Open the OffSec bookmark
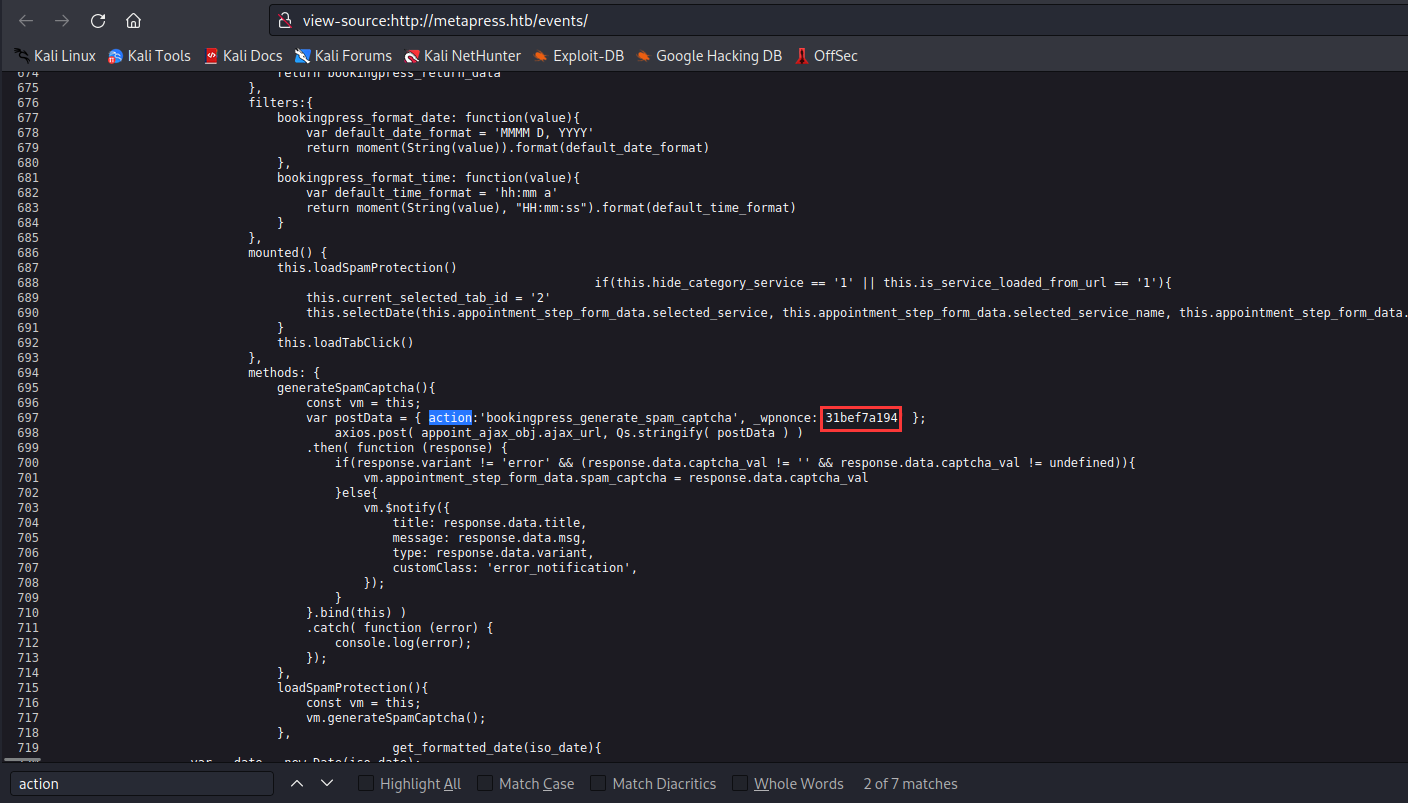This screenshot has height=803, width=1408. tap(826, 56)
